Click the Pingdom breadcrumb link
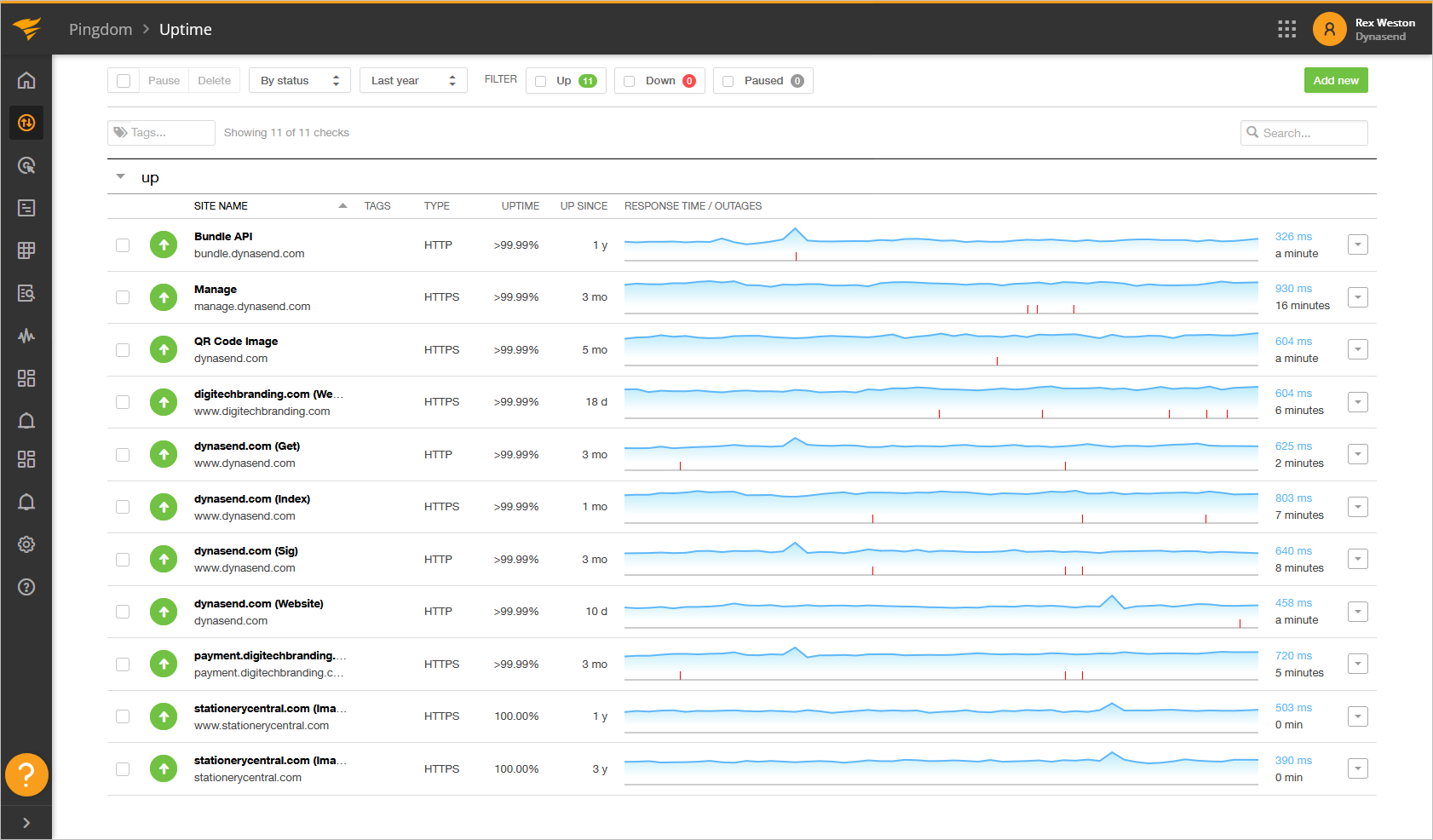This screenshot has height=840, width=1433. (101, 29)
